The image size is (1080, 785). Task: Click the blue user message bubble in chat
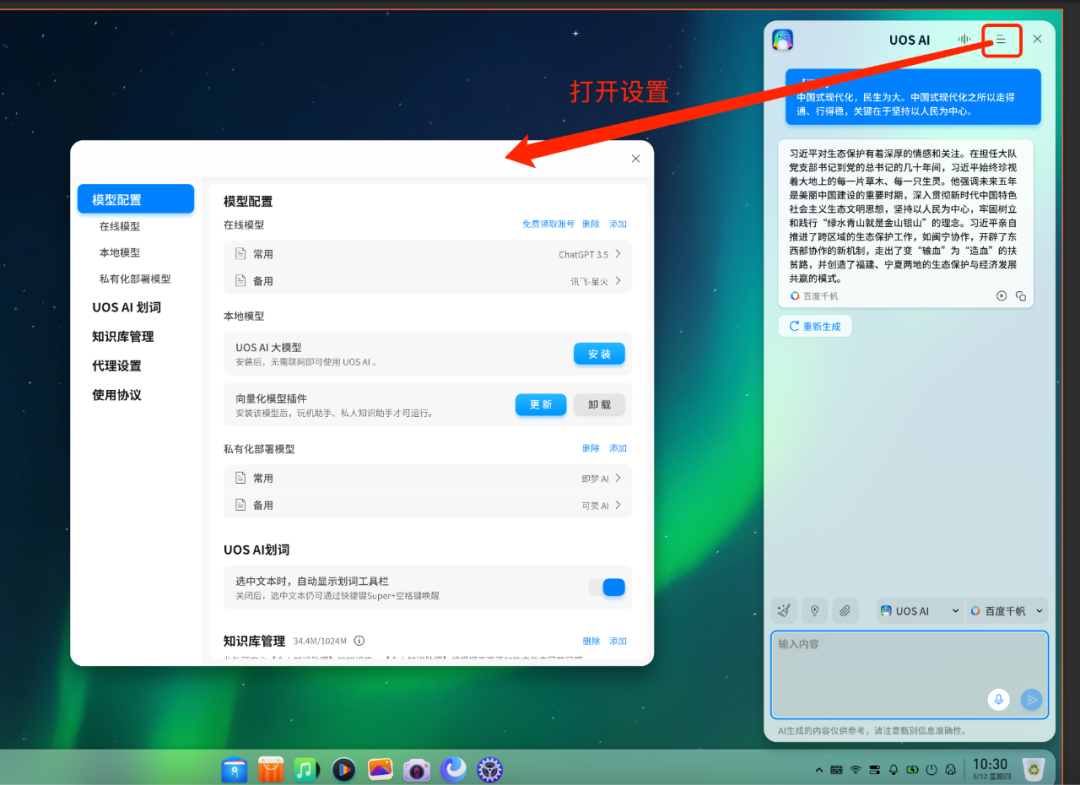(x=913, y=97)
